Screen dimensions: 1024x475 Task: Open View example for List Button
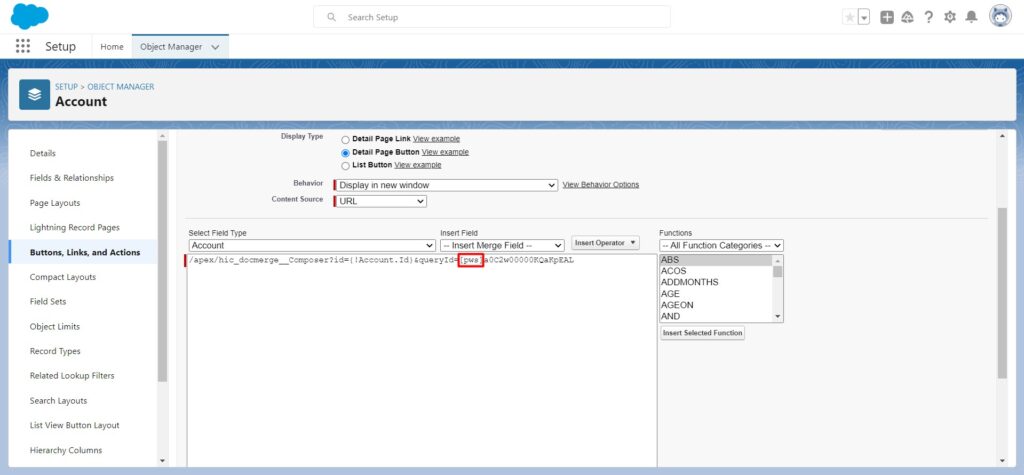tap(418, 165)
